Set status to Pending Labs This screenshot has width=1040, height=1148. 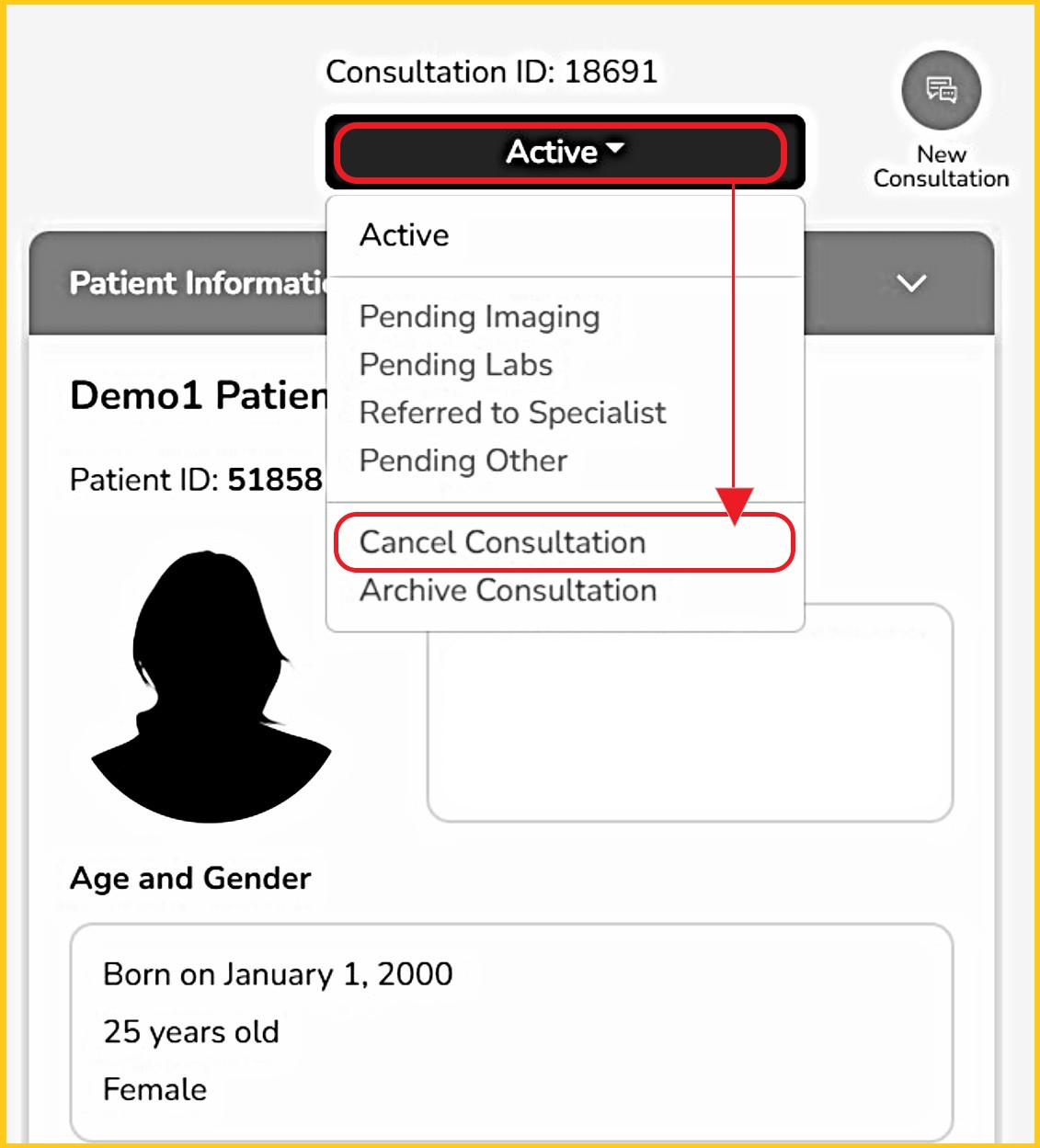tap(456, 365)
